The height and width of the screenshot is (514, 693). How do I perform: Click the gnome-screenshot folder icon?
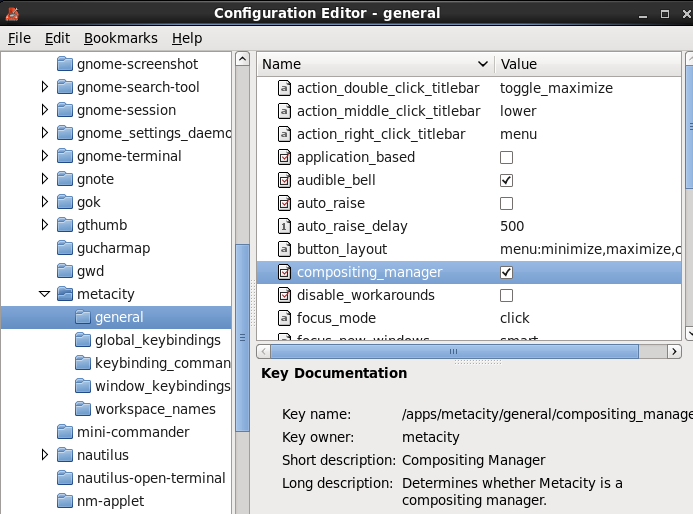pos(65,64)
